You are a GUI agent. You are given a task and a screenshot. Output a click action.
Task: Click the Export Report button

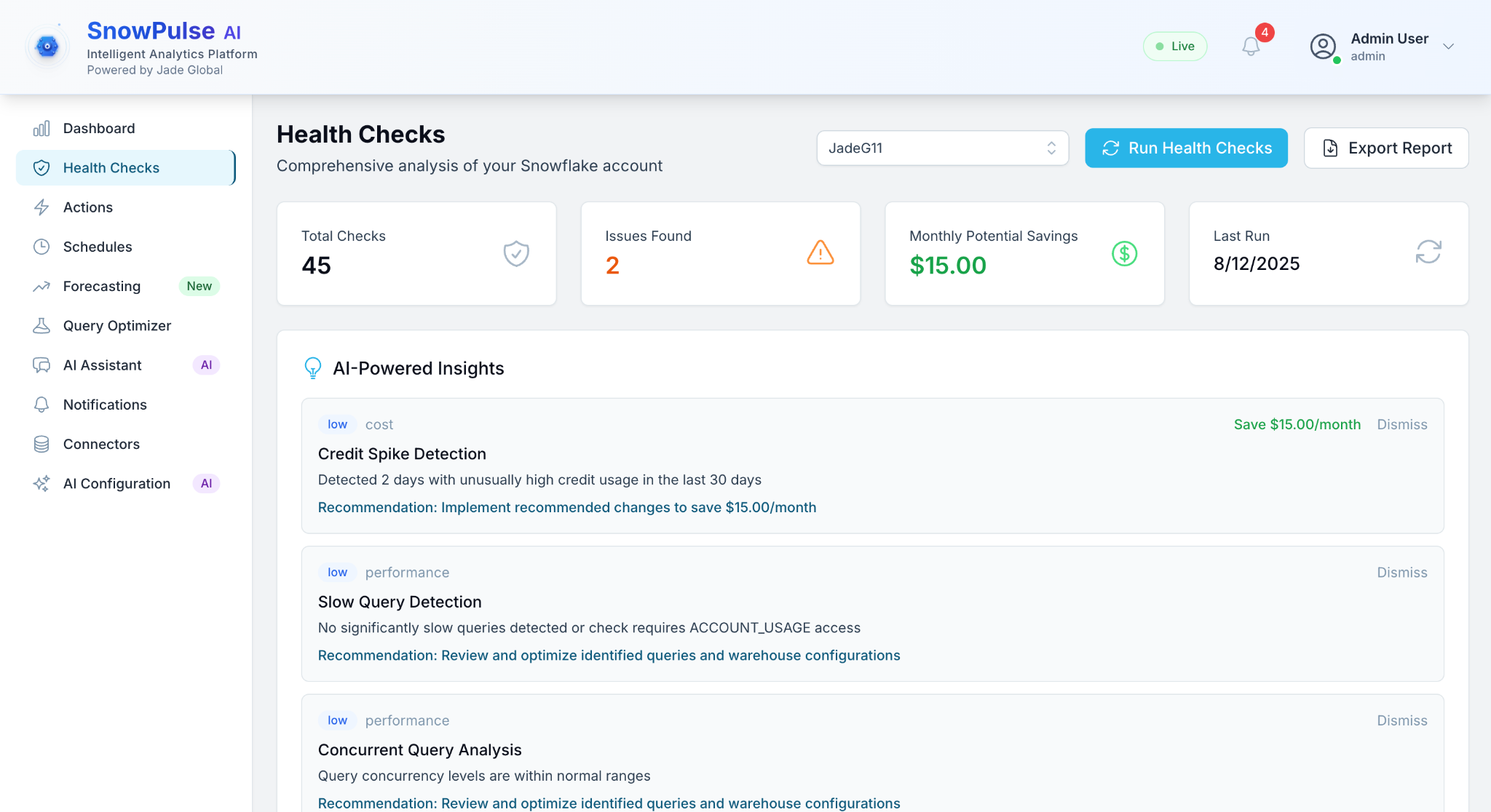pyautogui.click(x=1385, y=148)
